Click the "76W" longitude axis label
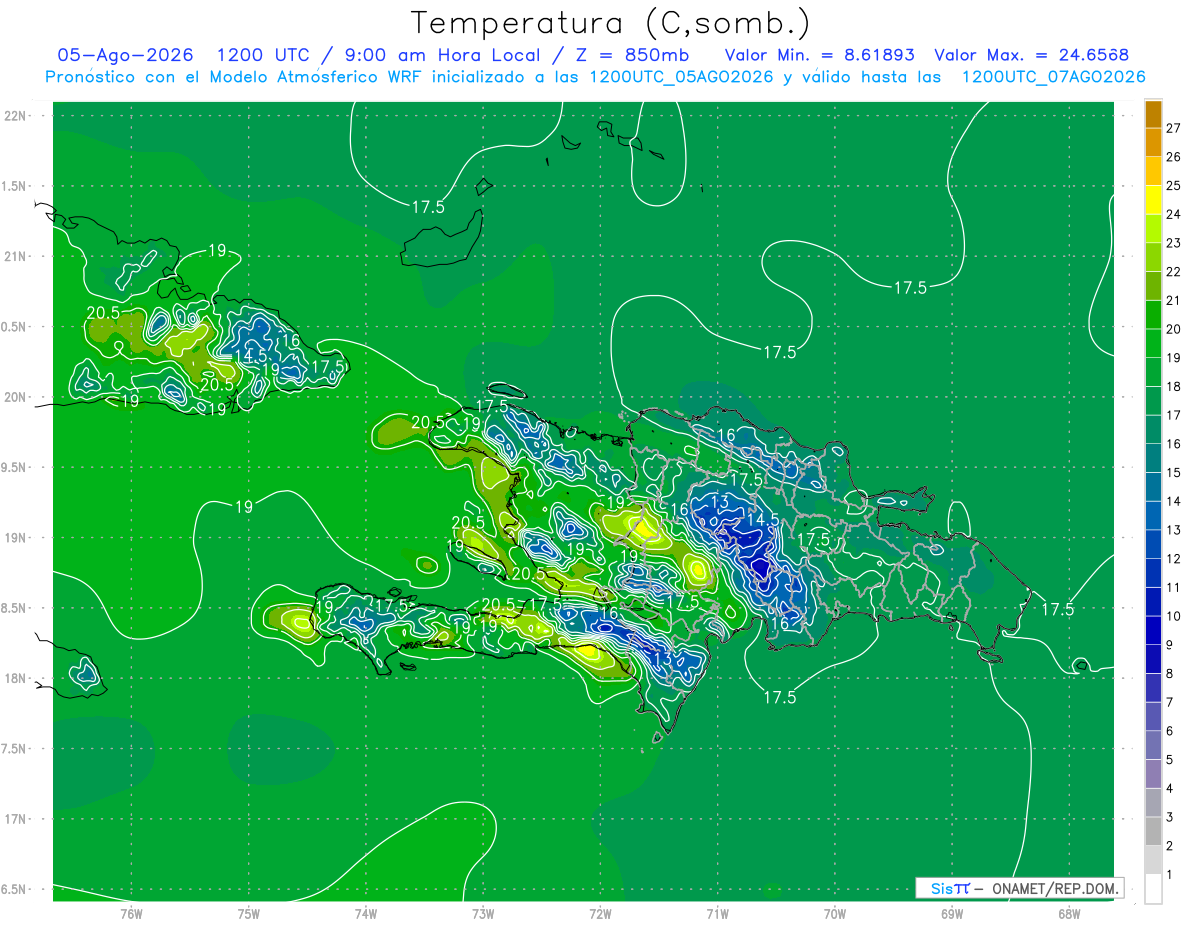The width and height of the screenshot is (1200, 927). pos(131,913)
